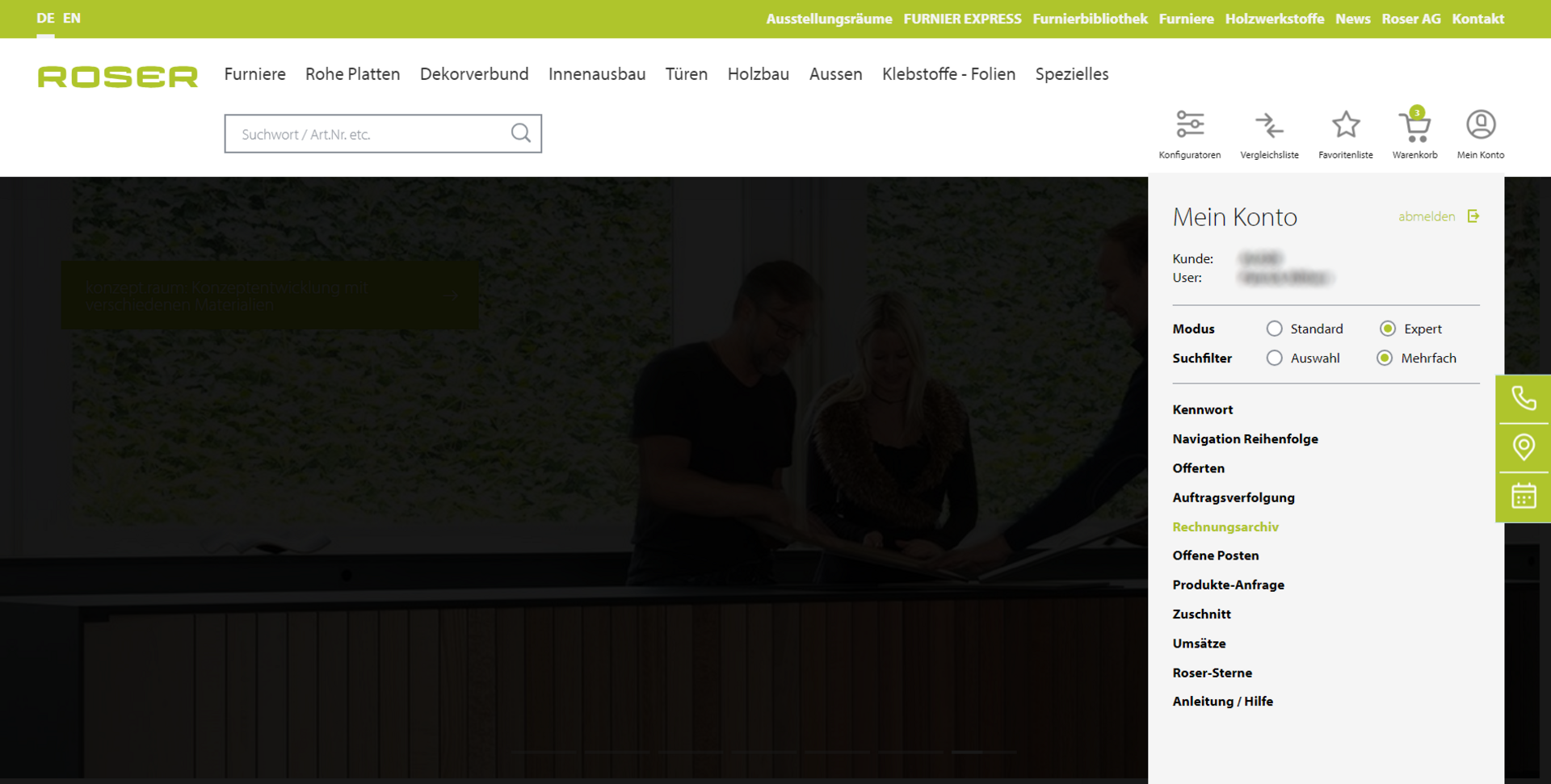Screen dimensions: 1551x784
Task: Open the Favoritenliste star icon
Action: point(1346,124)
